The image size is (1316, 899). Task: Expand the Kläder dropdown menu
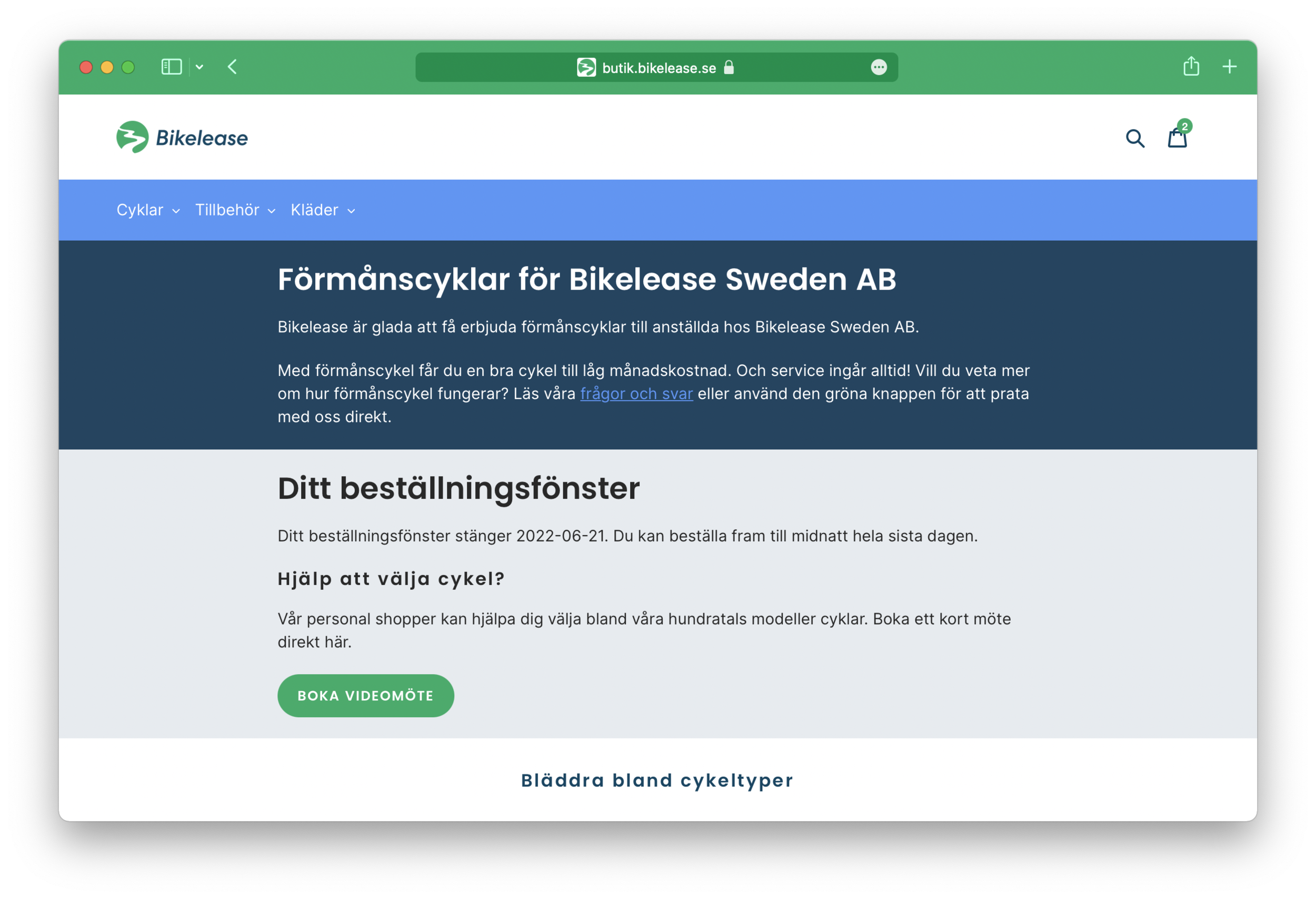click(323, 210)
